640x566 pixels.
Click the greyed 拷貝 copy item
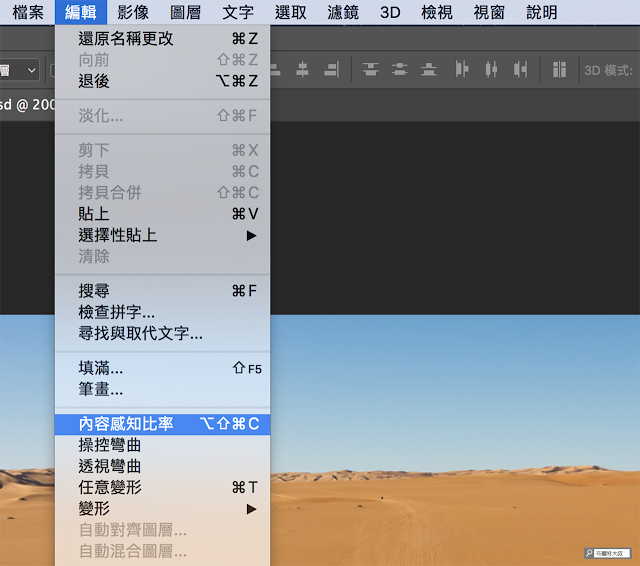162,171
